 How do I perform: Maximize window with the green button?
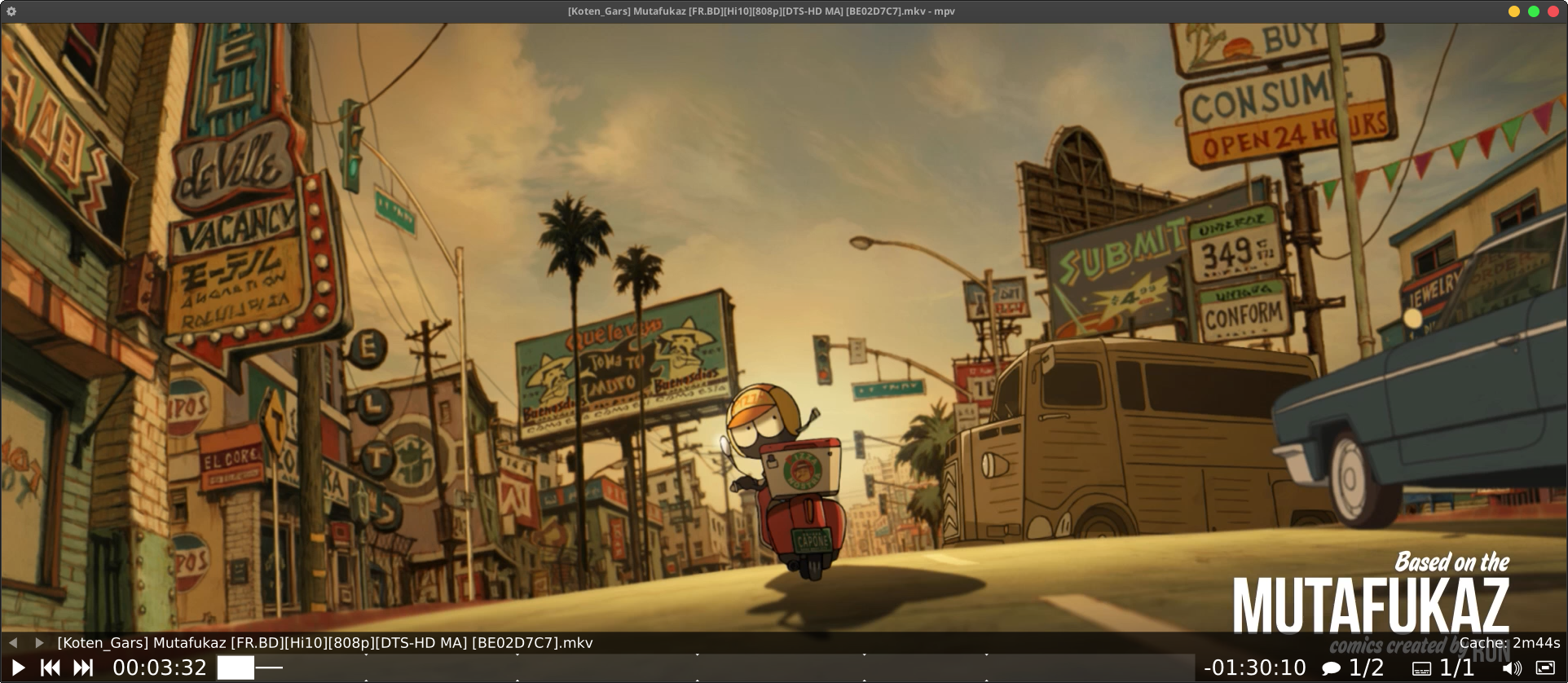(1534, 11)
